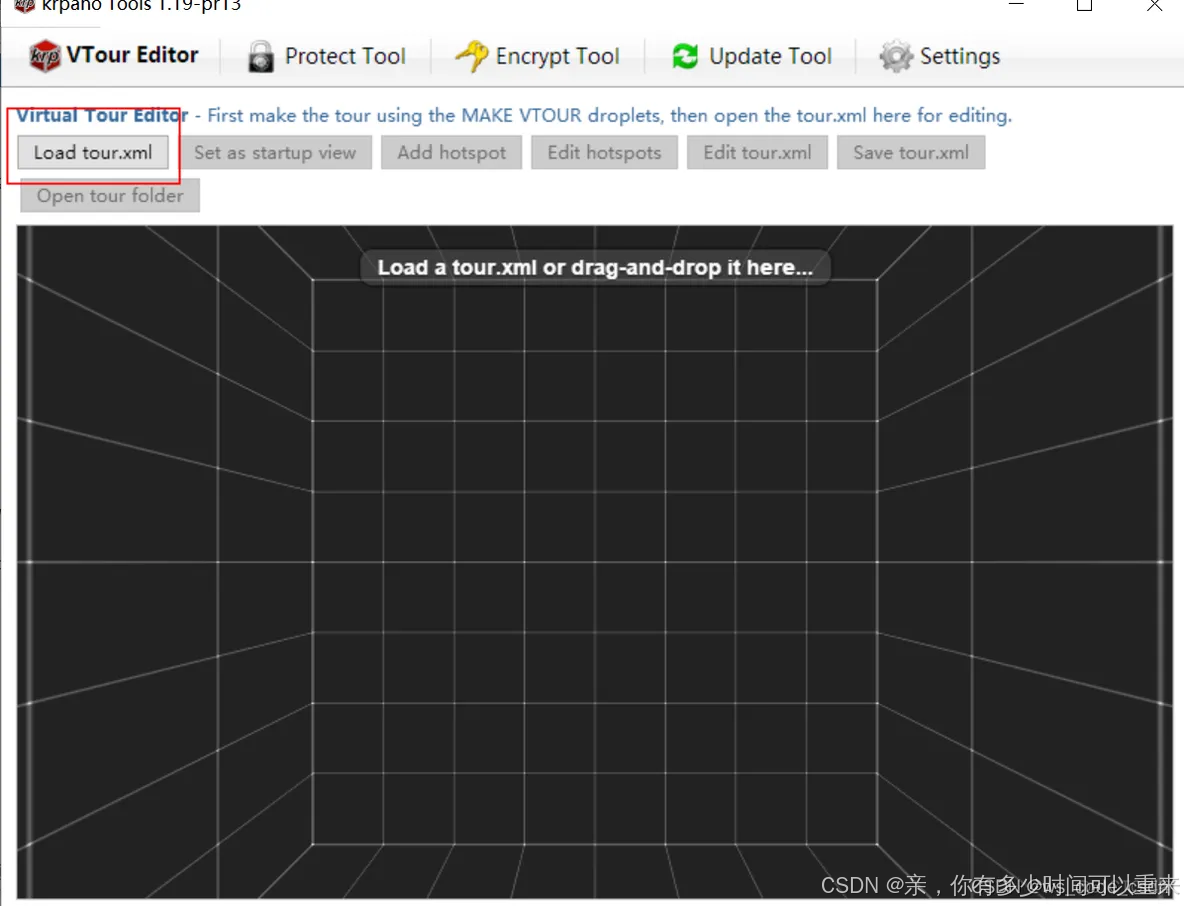Click the Virtual Tour Editor heading text

pyautogui.click(x=102, y=116)
